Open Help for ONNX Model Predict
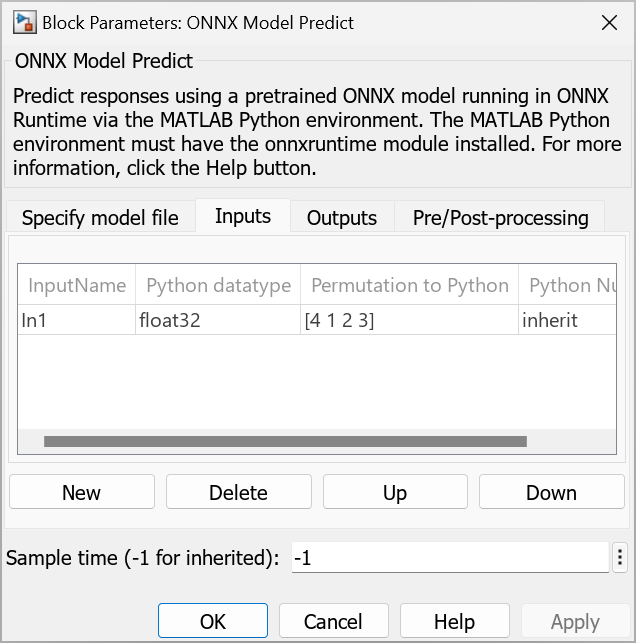This screenshot has width=636, height=643. [454, 621]
